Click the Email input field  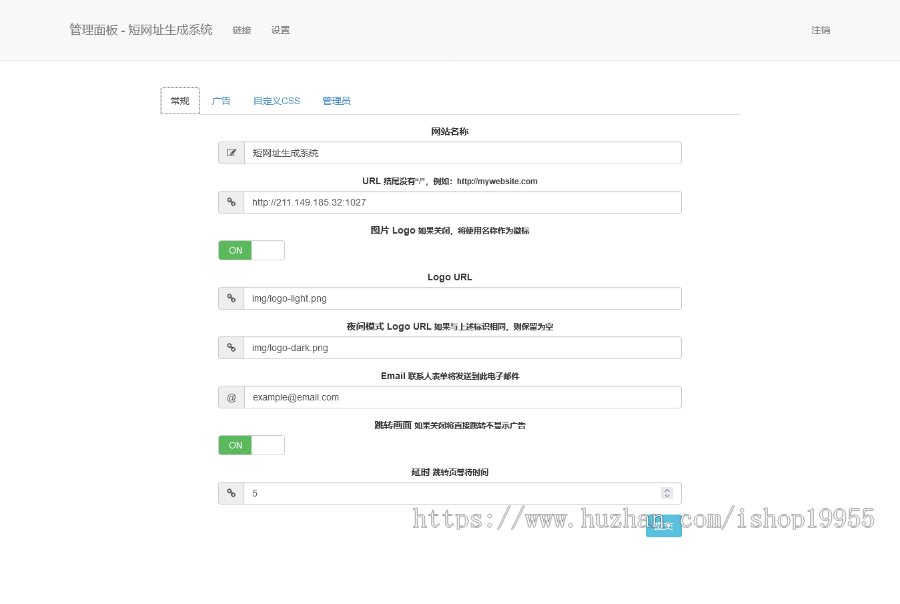click(463, 397)
